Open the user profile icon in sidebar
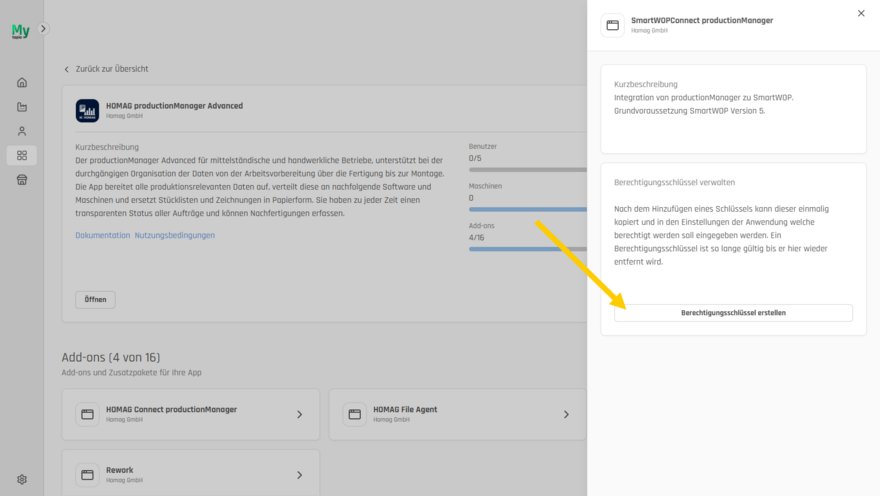Screen dimensions: 880x496 pyautogui.click(x=22, y=131)
